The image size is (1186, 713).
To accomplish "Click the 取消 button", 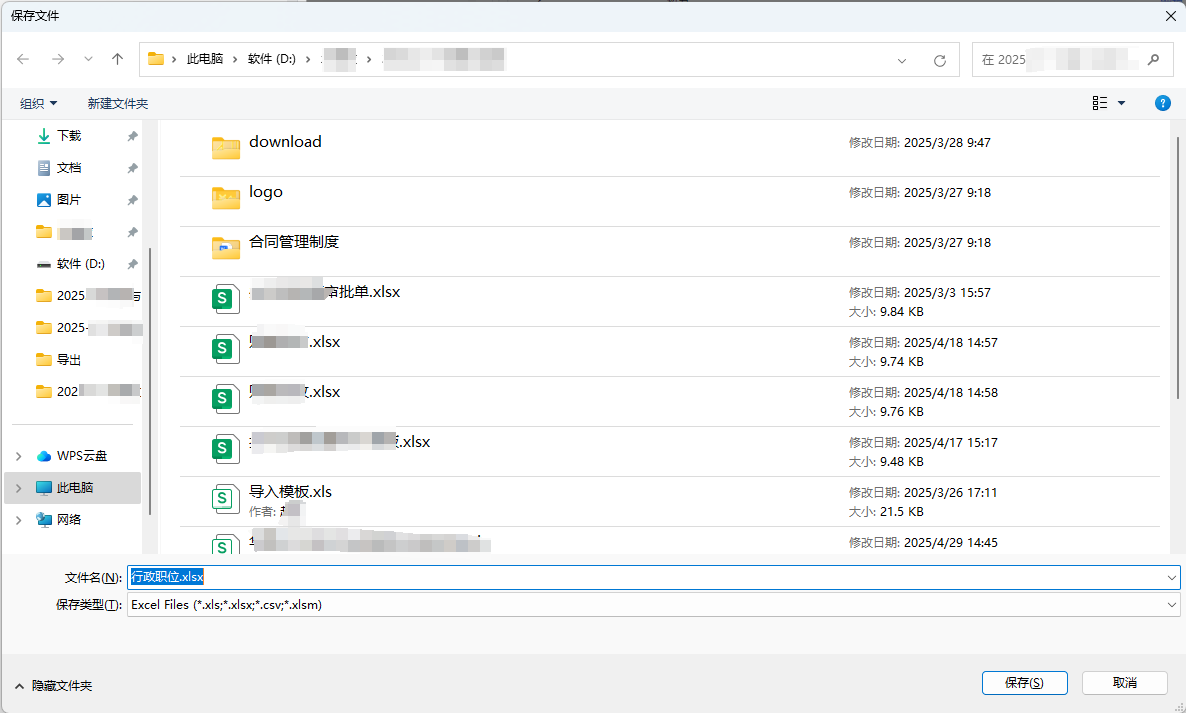I will click(x=1124, y=683).
